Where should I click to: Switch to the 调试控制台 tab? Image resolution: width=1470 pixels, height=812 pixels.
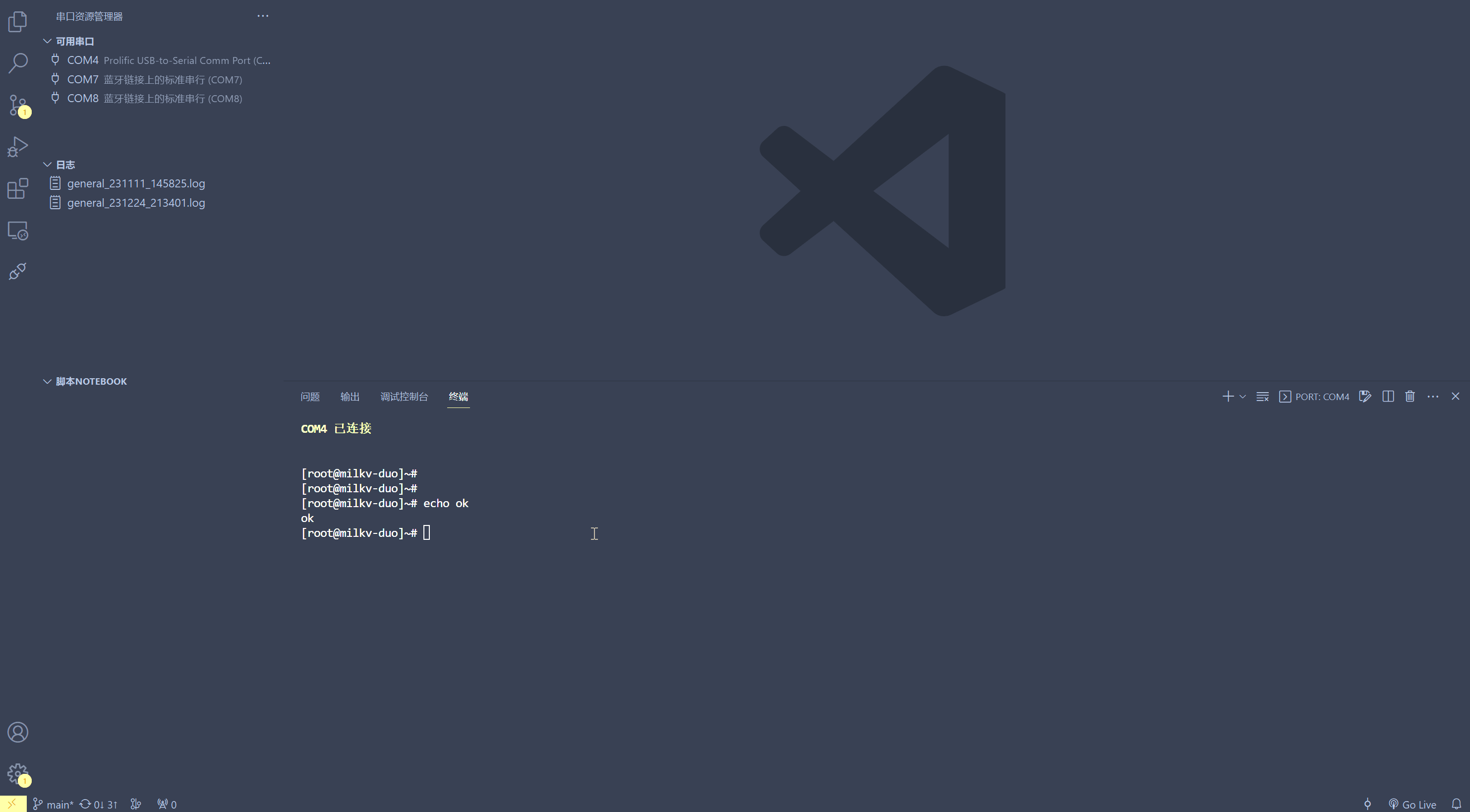click(x=404, y=397)
